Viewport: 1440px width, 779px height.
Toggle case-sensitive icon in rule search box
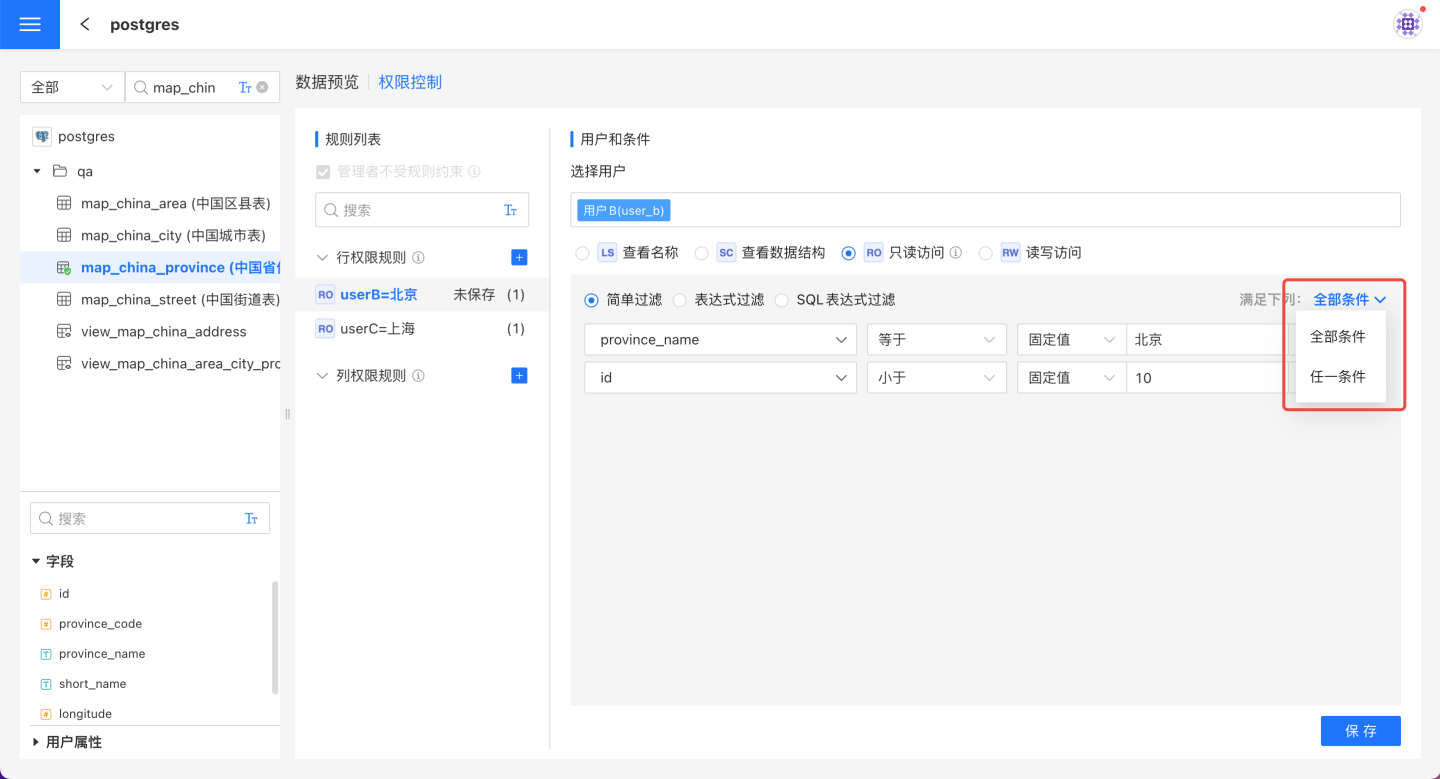tap(510, 210)
